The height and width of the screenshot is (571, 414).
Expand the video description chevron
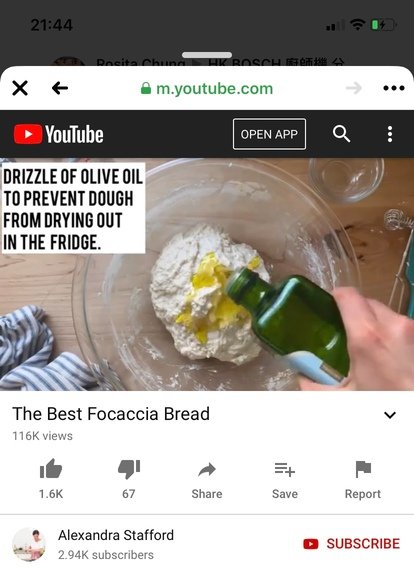tap(390, 415)
